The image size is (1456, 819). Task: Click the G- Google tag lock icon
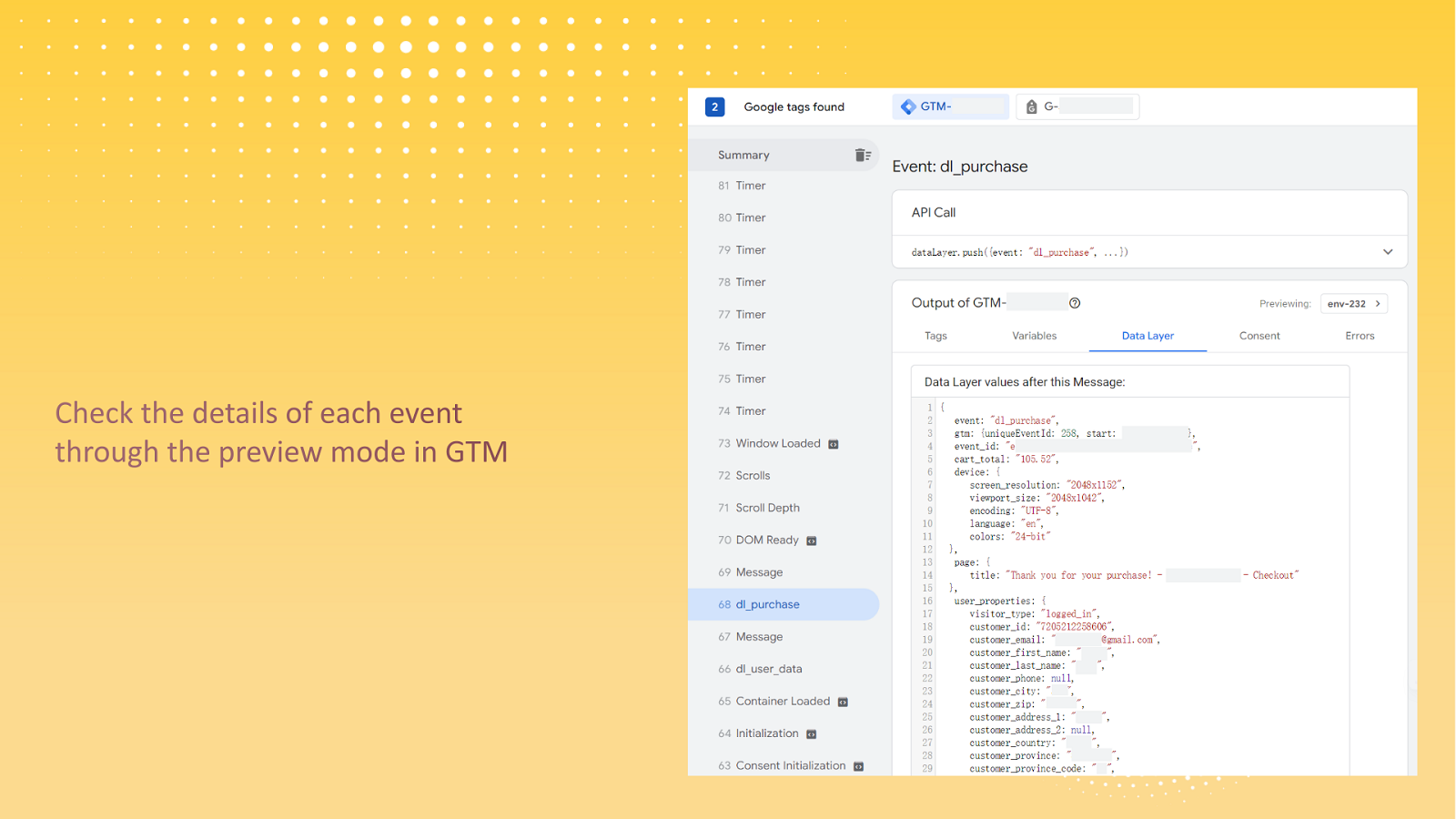click(x=1032, y=107)
